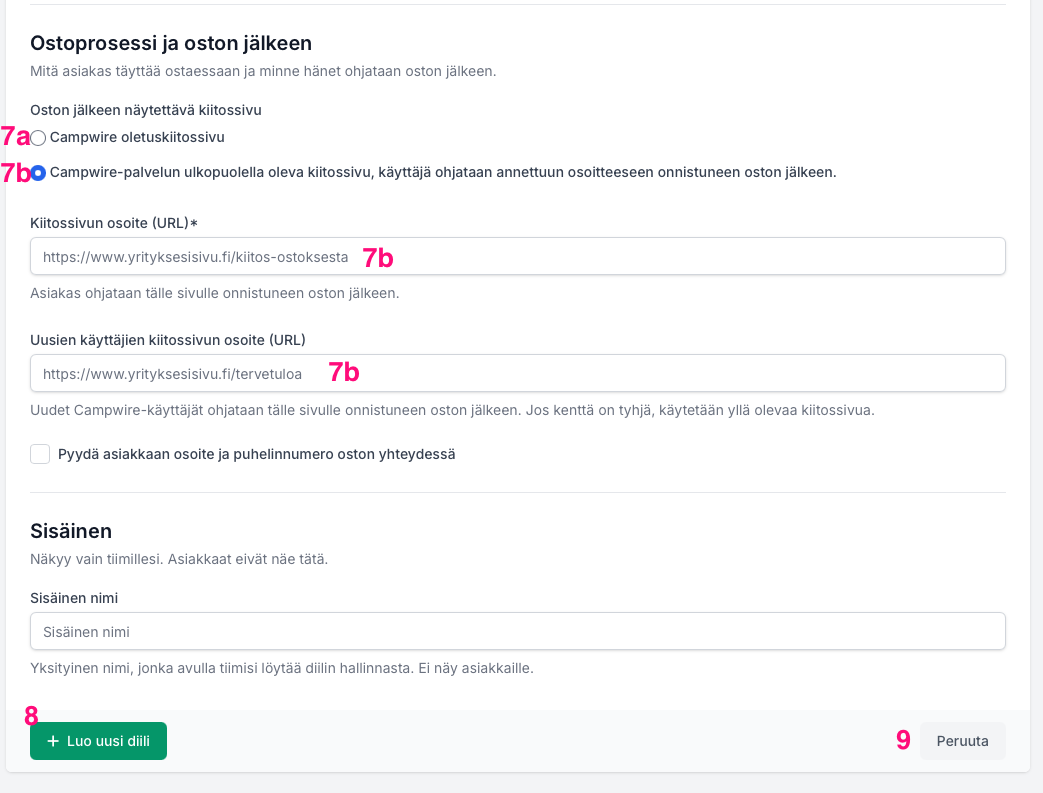The image size is (1043, 793).
Task: Click the Kiitossivun osoite (URL) field label
Action: click(114, 223)
